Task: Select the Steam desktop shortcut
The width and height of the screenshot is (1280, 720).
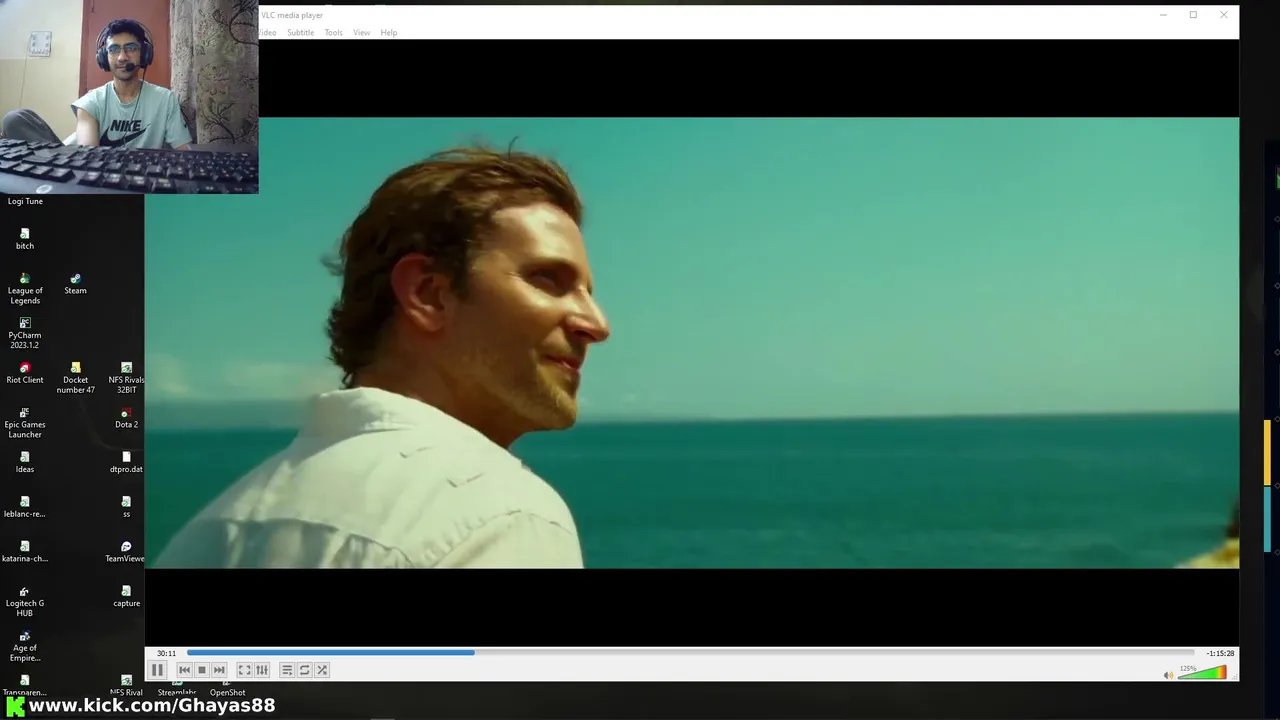Action: coord(75,284)
